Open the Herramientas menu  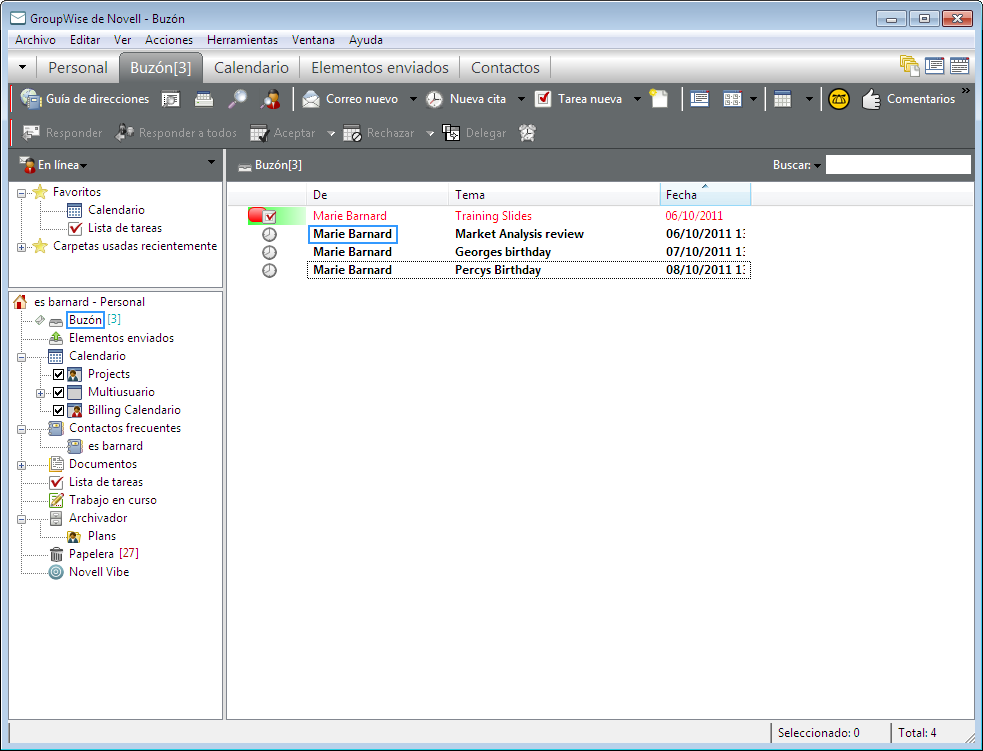[242, 40]
